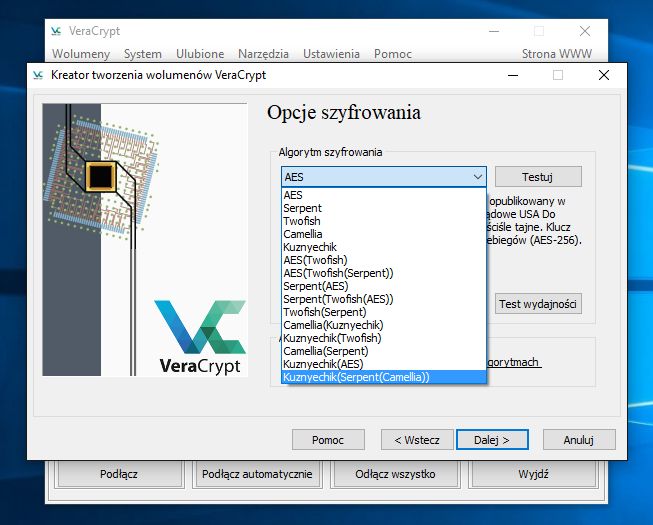
Task: Close the volume creation wizard window
Action: (604, 75)
